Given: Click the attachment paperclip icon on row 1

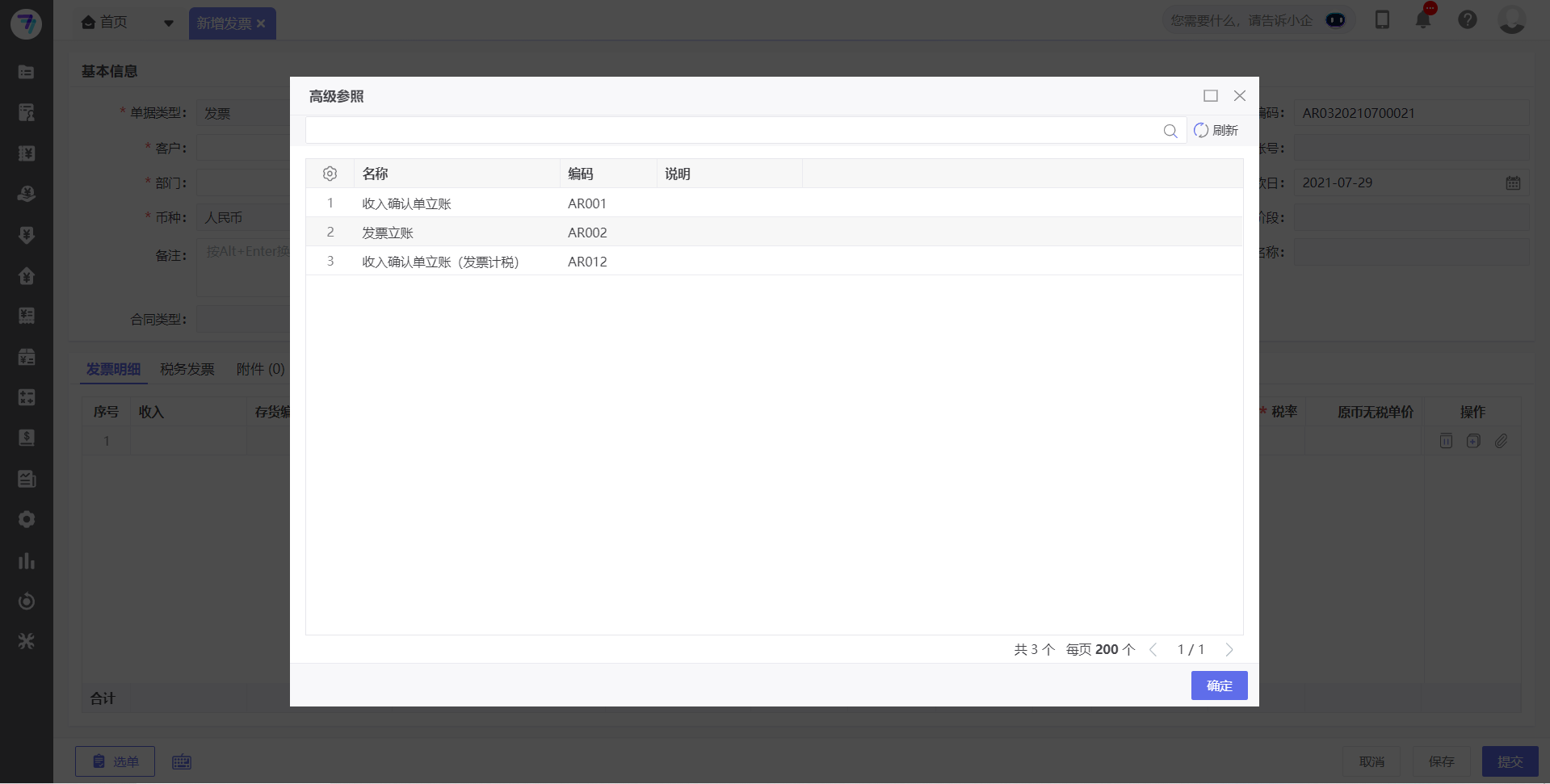Looking at the screenshot, I should 1502,441.
